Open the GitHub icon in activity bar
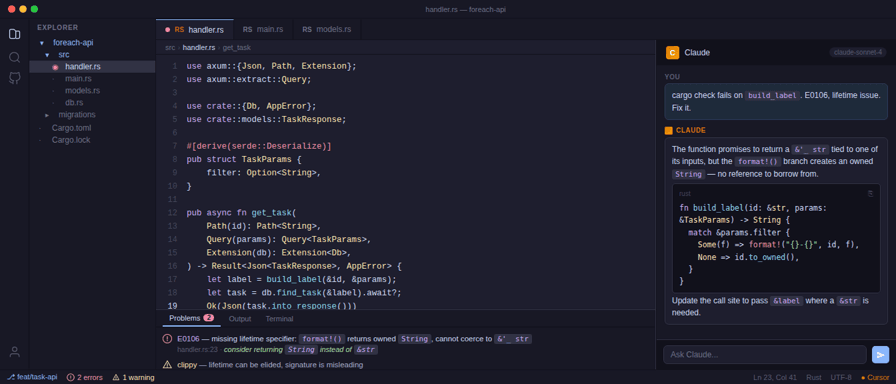The image size is (896, 384). pyautogui.click(x=15, y=78)
